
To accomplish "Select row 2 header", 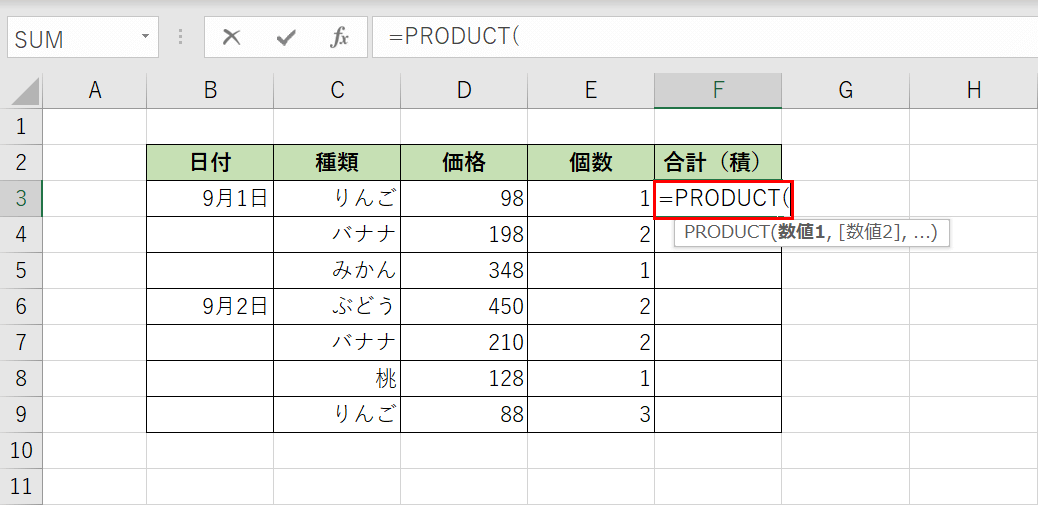I will point(21,162).
